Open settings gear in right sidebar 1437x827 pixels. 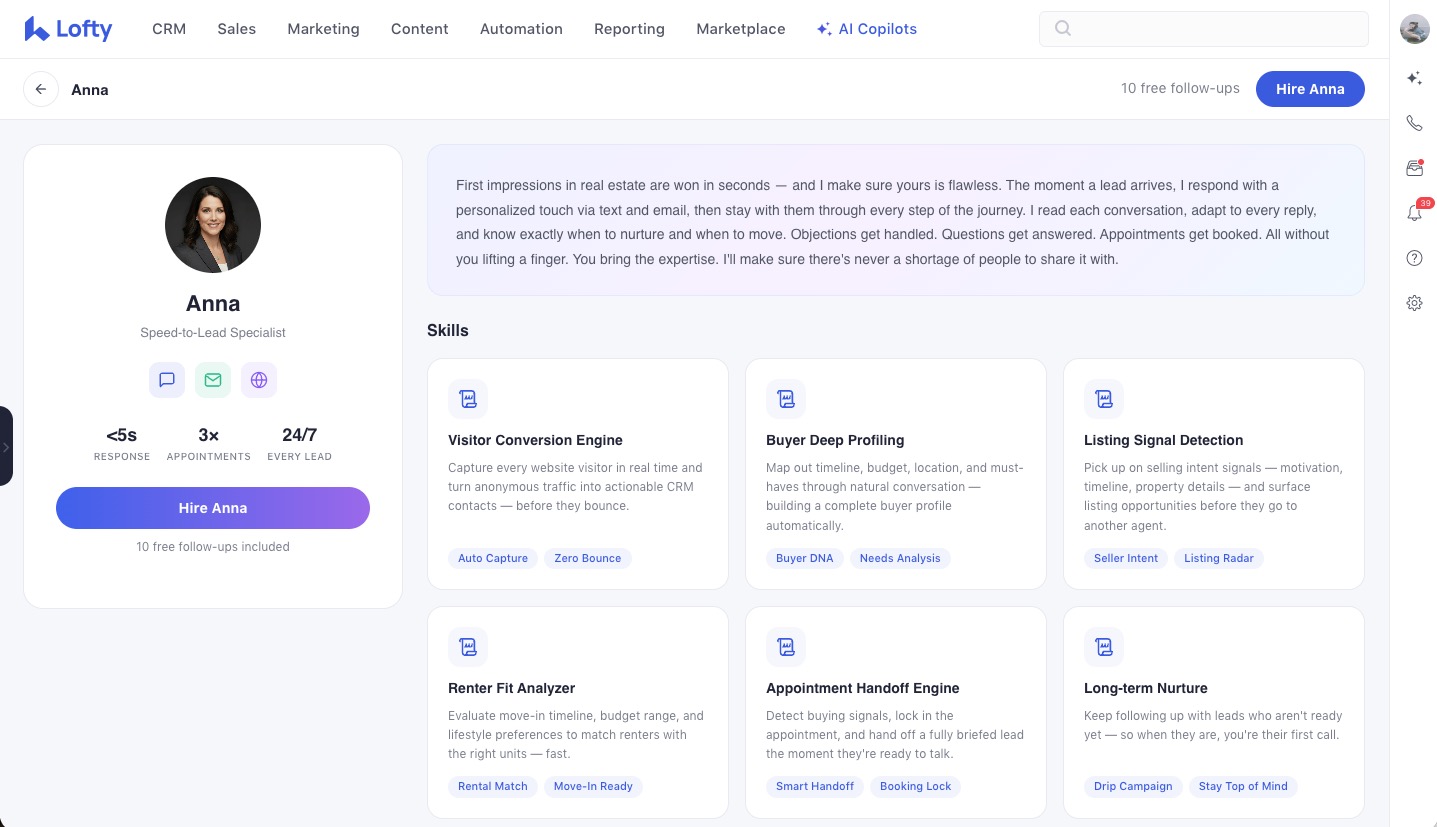[1414, 303]
